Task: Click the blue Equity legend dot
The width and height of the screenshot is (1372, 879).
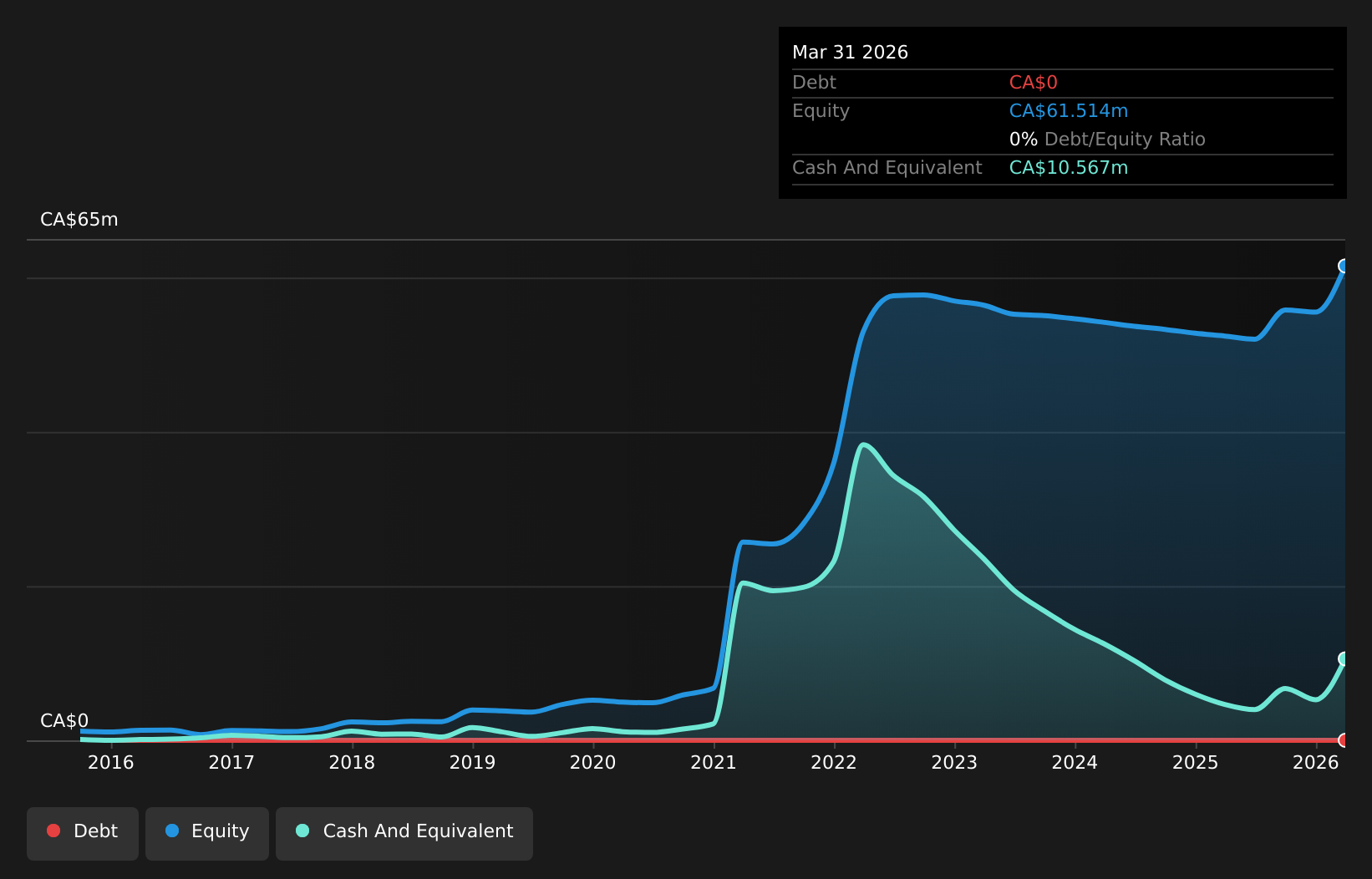Action: coord(172,831)
